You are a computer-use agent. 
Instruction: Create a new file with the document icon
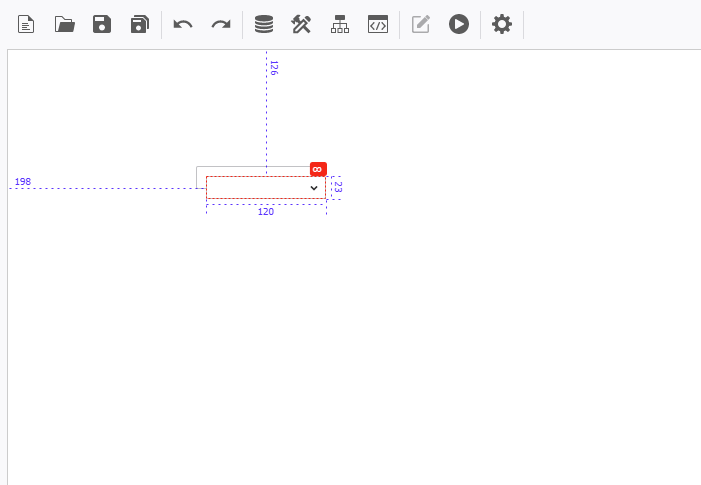(26, 24)
